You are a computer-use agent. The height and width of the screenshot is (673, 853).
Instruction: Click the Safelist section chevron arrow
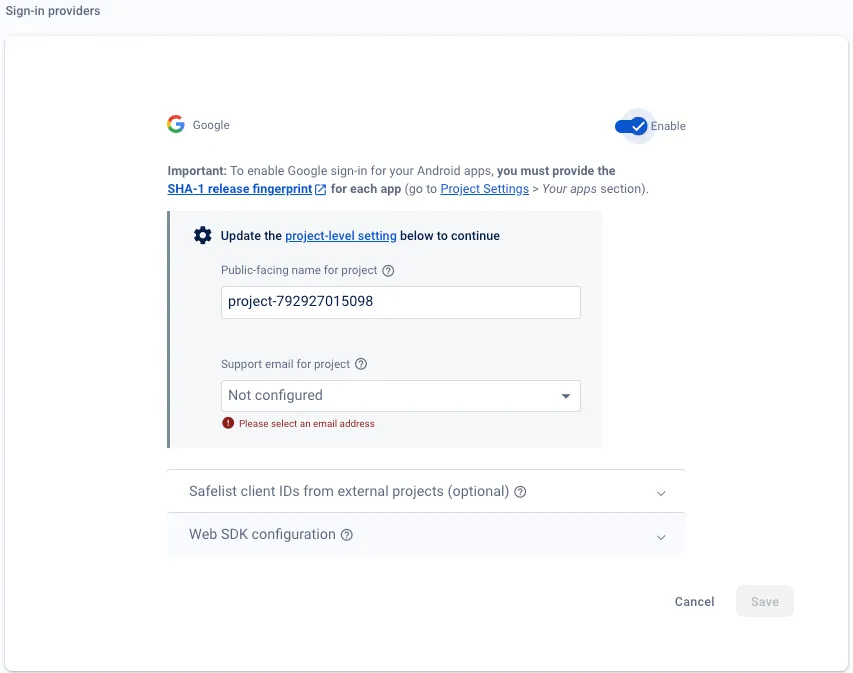(x=661, y=493)
